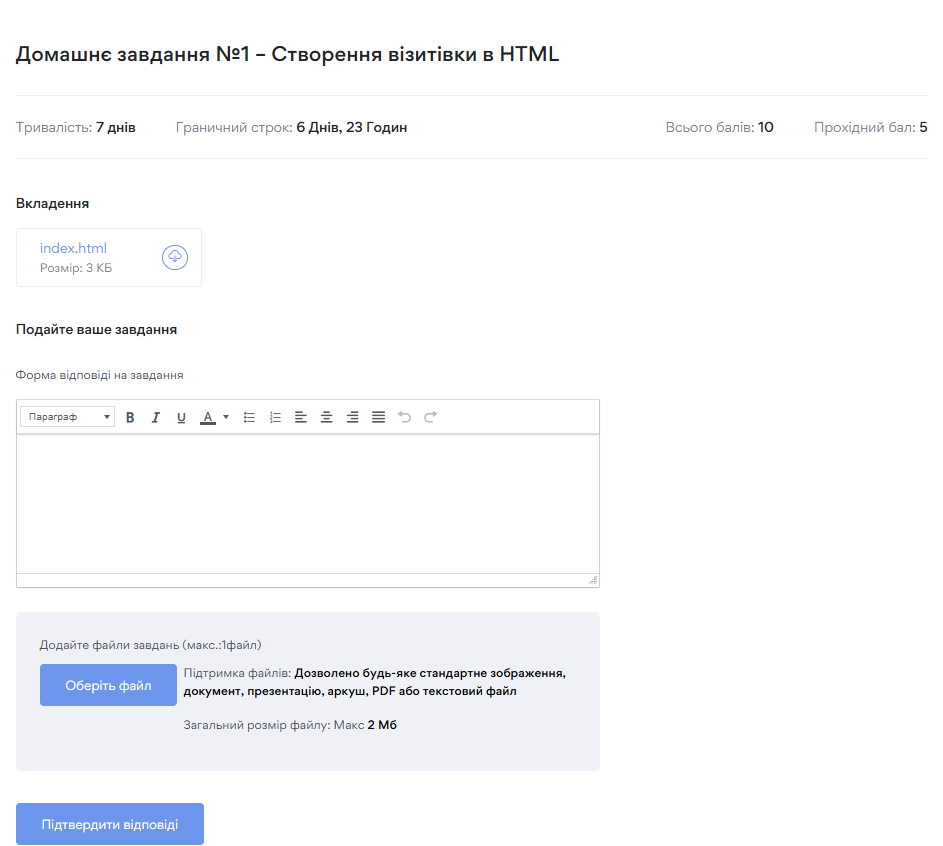Expand the text color picker arrow
Viewport: 943px width, 846px height.
pyautogui.click(x=226, y=417)
